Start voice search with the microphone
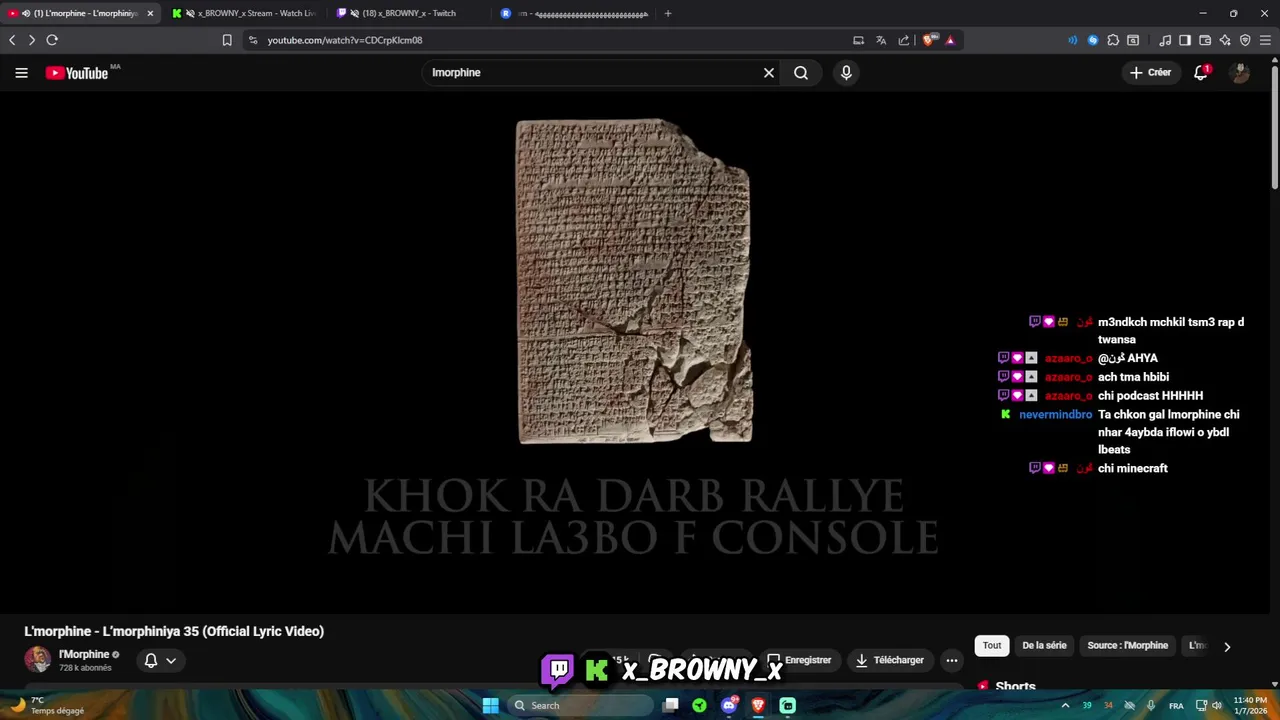 846,72
